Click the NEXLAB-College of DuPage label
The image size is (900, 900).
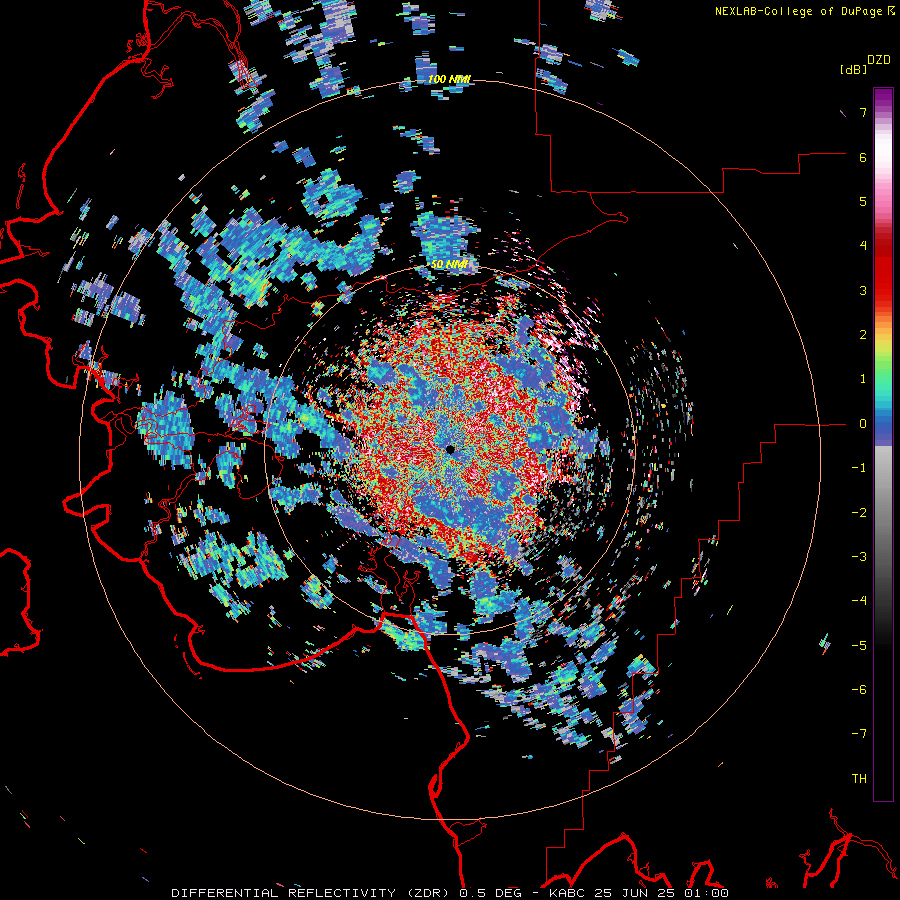798,11
